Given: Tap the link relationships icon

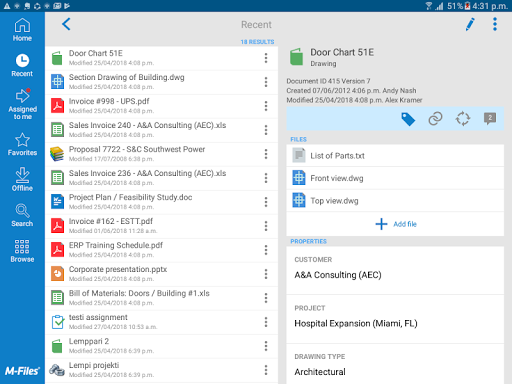Looking at the screenshot, I should point(435,119).
